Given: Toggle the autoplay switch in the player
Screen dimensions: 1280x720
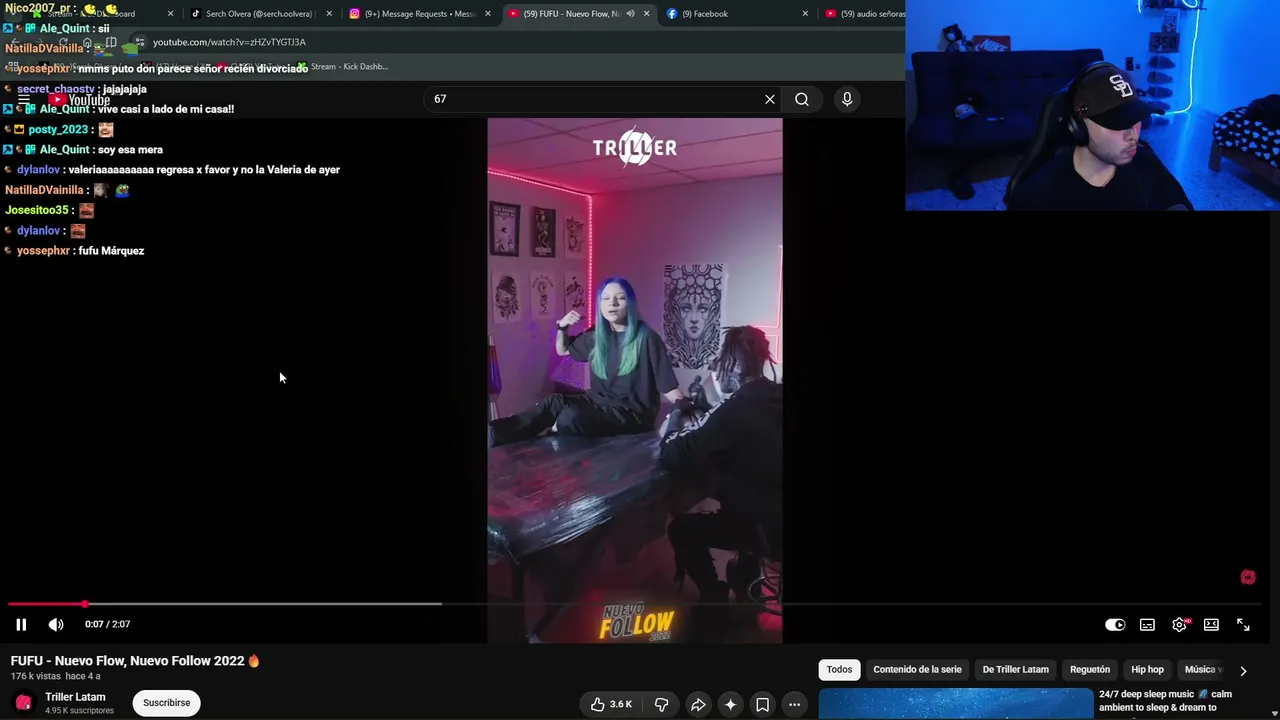Looking at the screenshot, I should click(x=1115, y=624).
